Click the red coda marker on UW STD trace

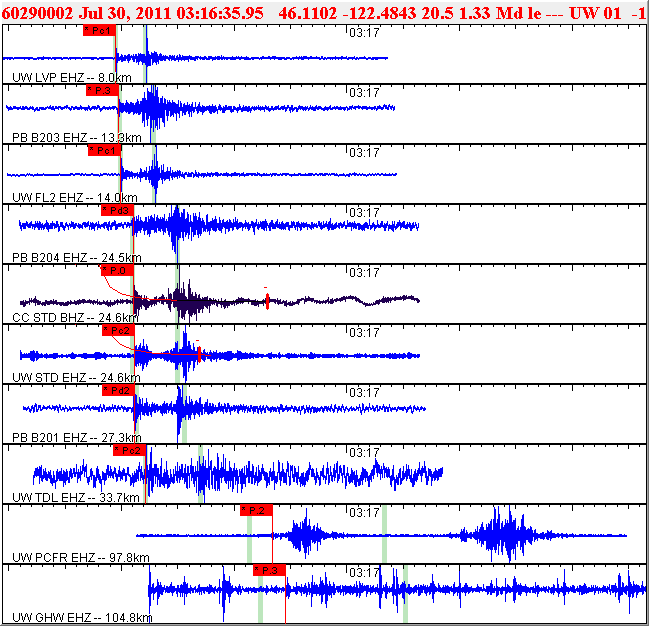click(200, 354)
